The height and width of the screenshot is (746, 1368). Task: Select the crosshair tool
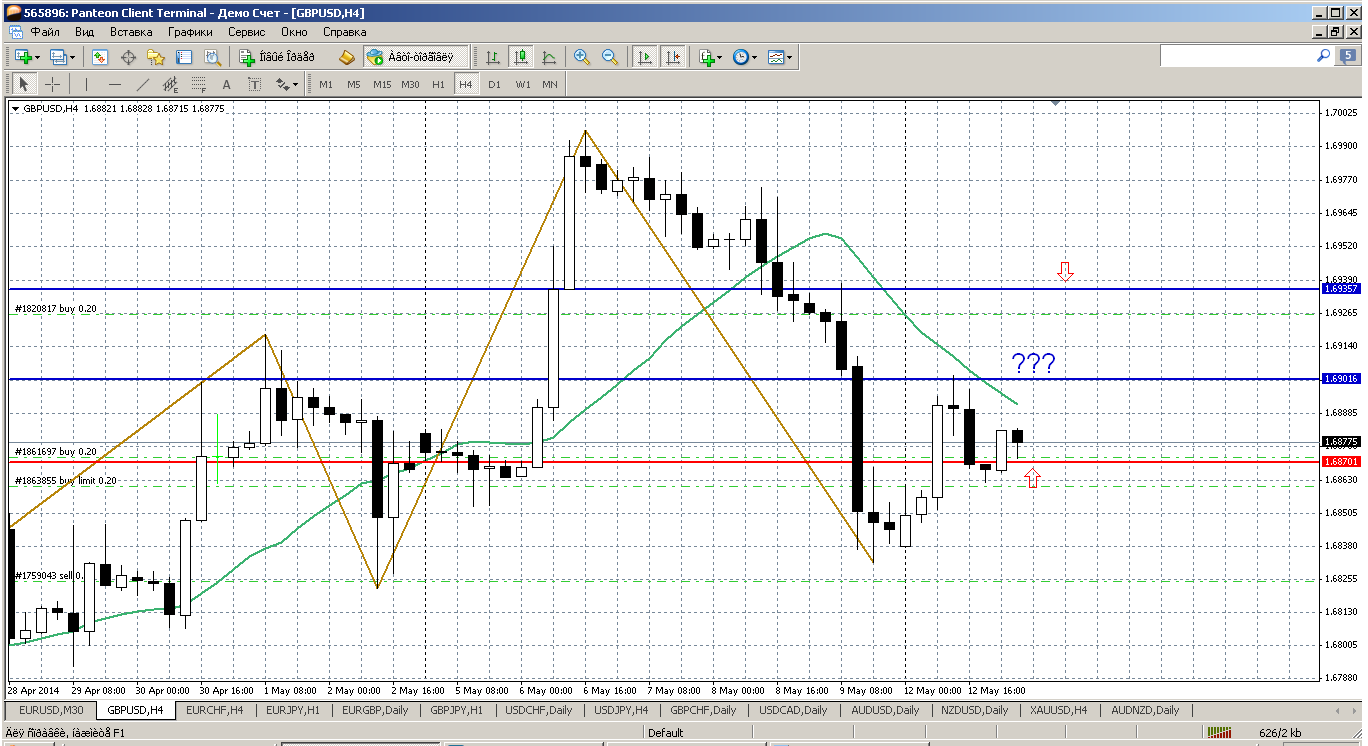pyautogui.click(x=52, y=84)
